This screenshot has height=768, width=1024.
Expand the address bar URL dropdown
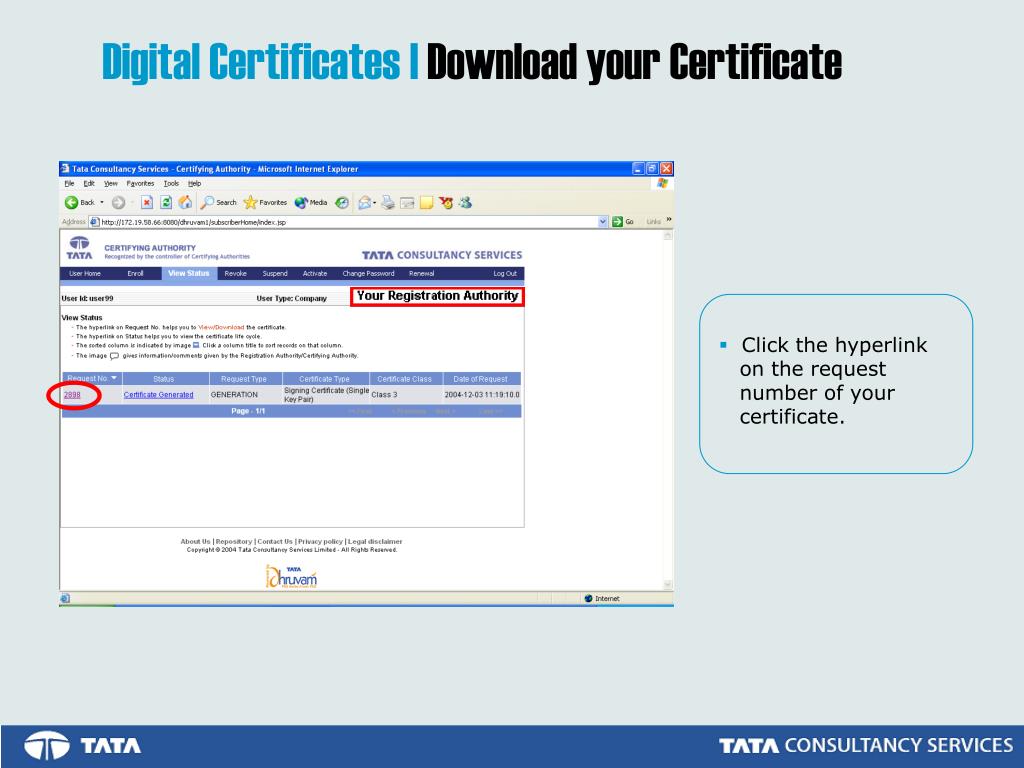603,222
